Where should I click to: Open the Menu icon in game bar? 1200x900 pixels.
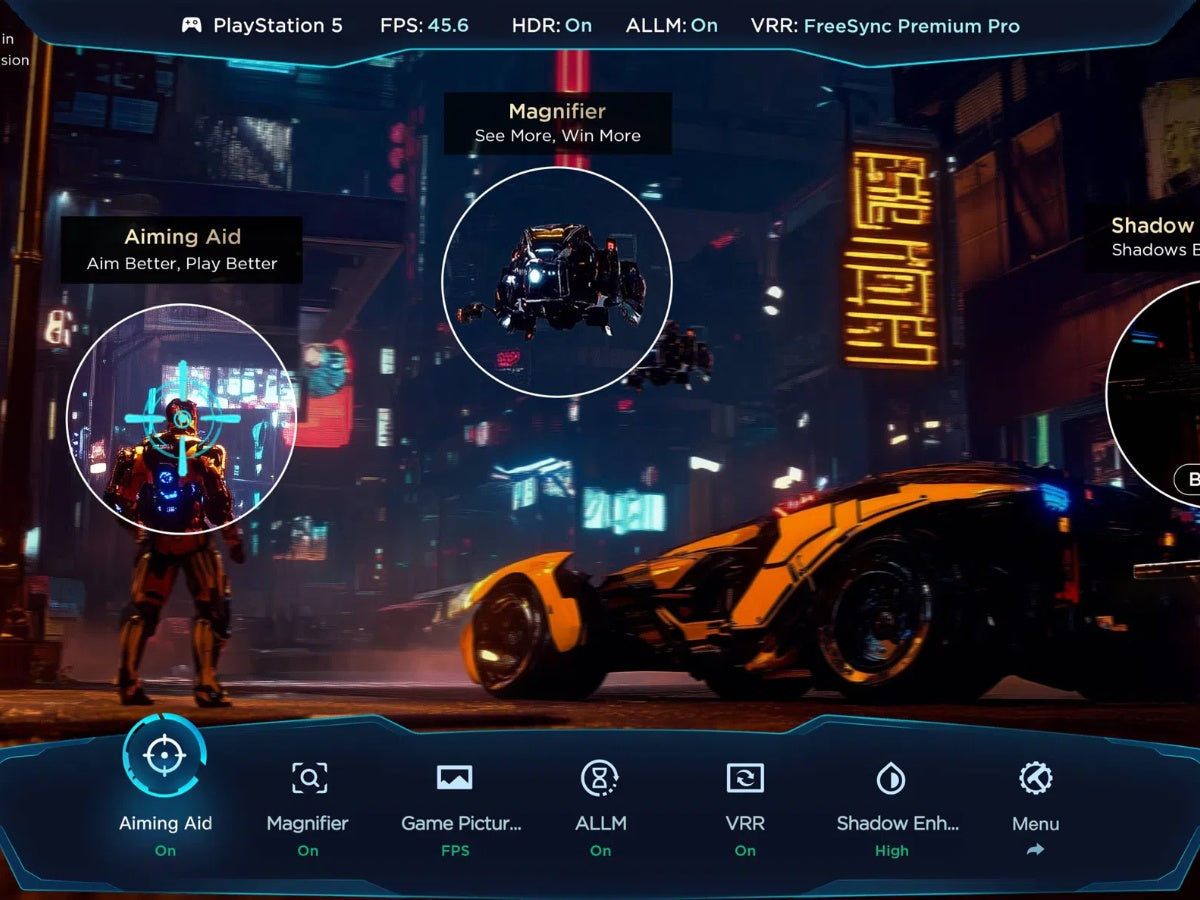coord(1035,777)
